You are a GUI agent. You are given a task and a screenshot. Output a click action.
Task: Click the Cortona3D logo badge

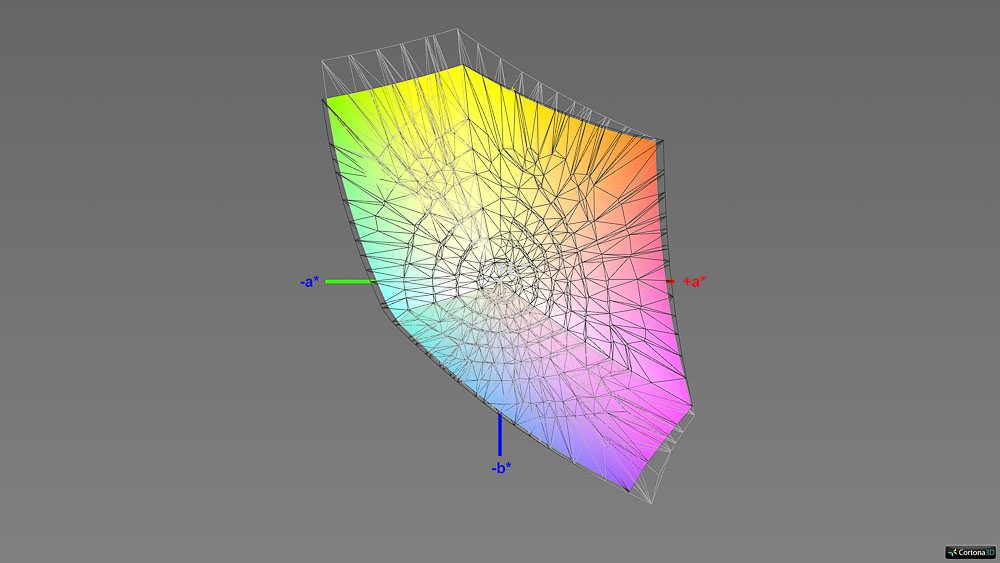click(971, 552)
